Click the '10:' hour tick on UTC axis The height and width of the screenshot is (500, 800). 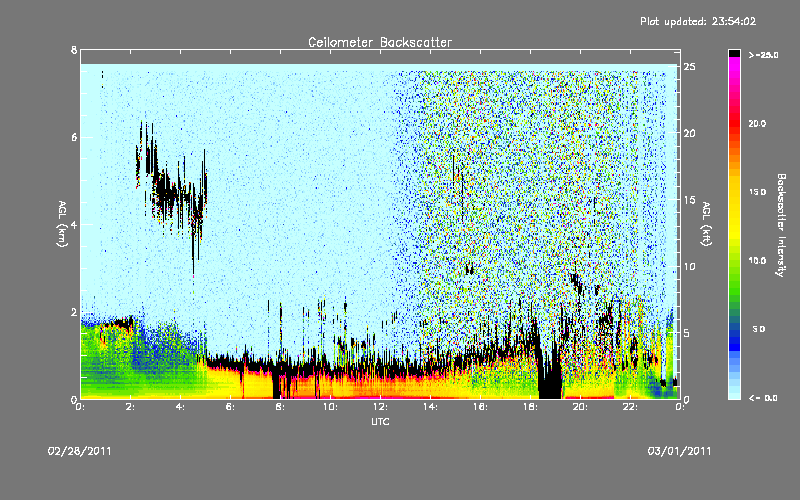click(330, 407)
